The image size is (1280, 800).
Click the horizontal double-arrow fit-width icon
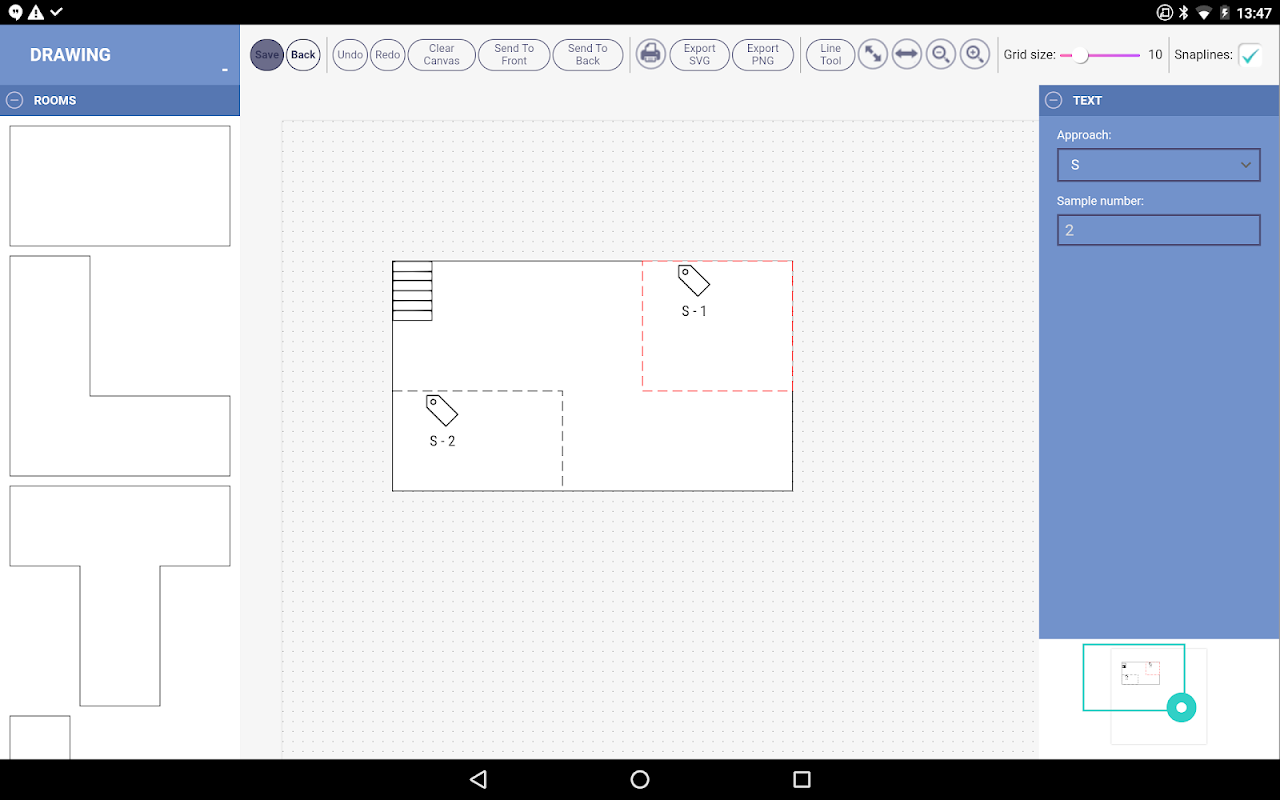(x=907, y=54)
